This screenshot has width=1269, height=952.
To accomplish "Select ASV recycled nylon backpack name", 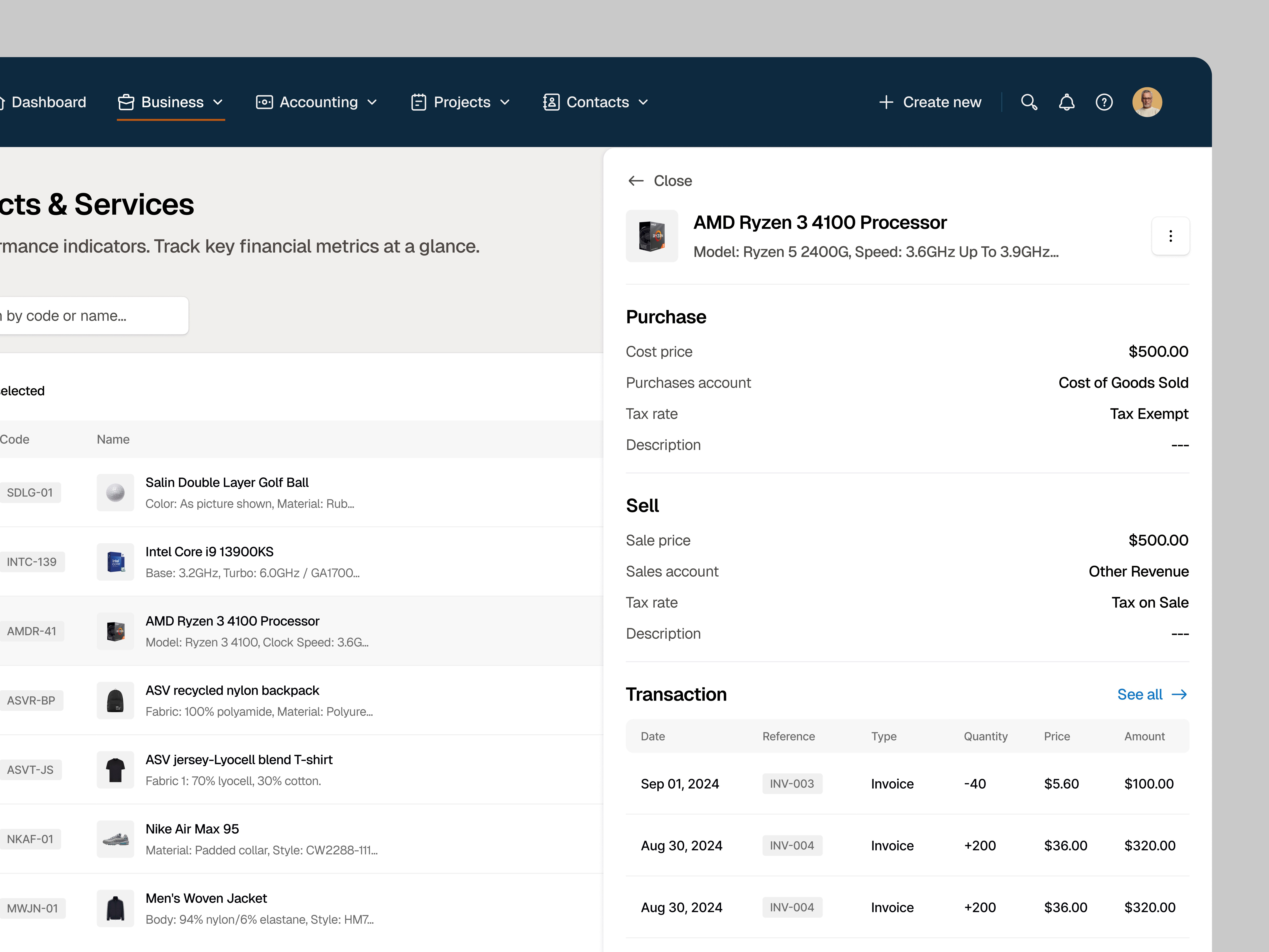I will point(232,690).
